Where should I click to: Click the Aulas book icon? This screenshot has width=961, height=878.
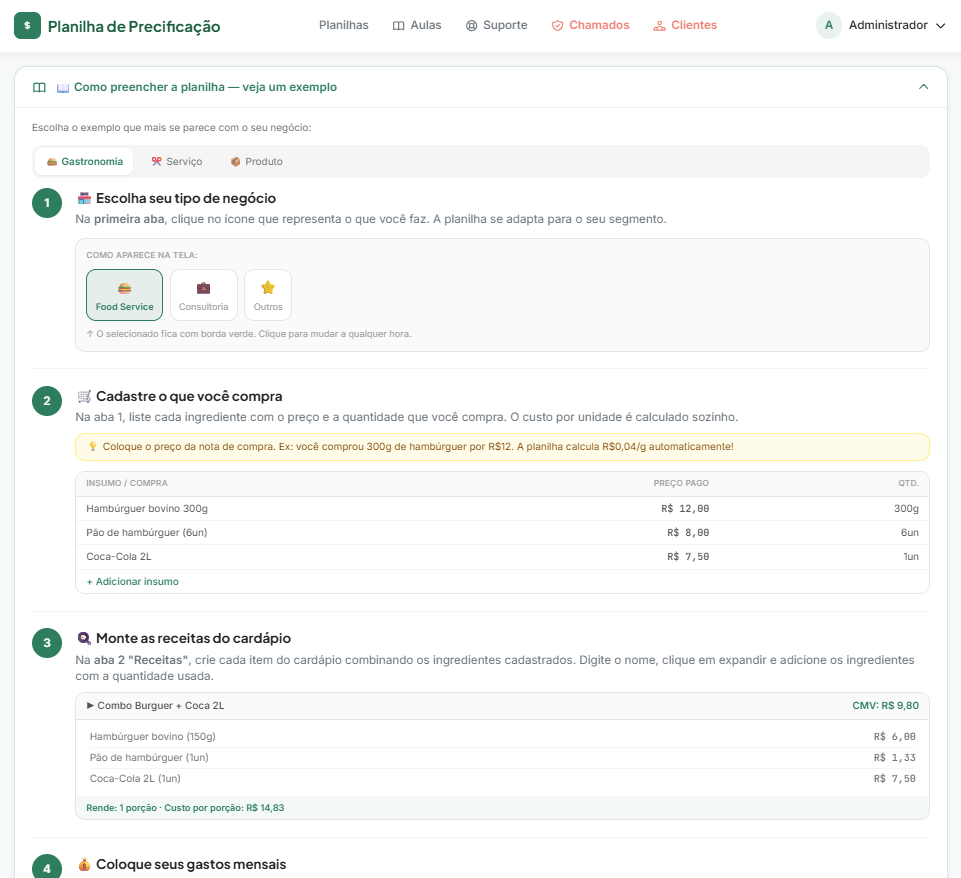coord(398,26)
